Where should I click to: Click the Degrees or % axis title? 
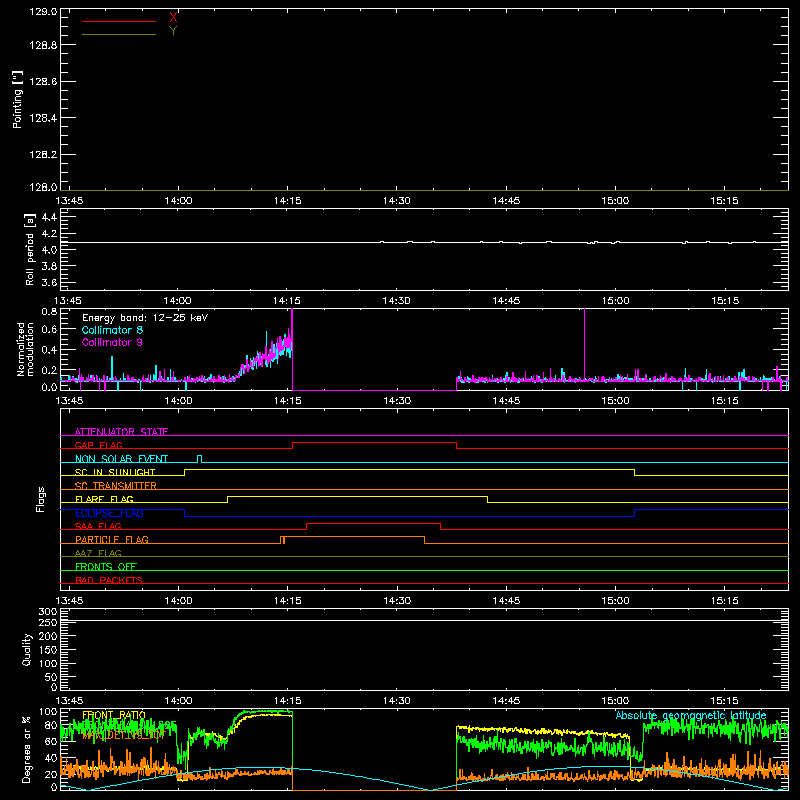click(25, 749)
